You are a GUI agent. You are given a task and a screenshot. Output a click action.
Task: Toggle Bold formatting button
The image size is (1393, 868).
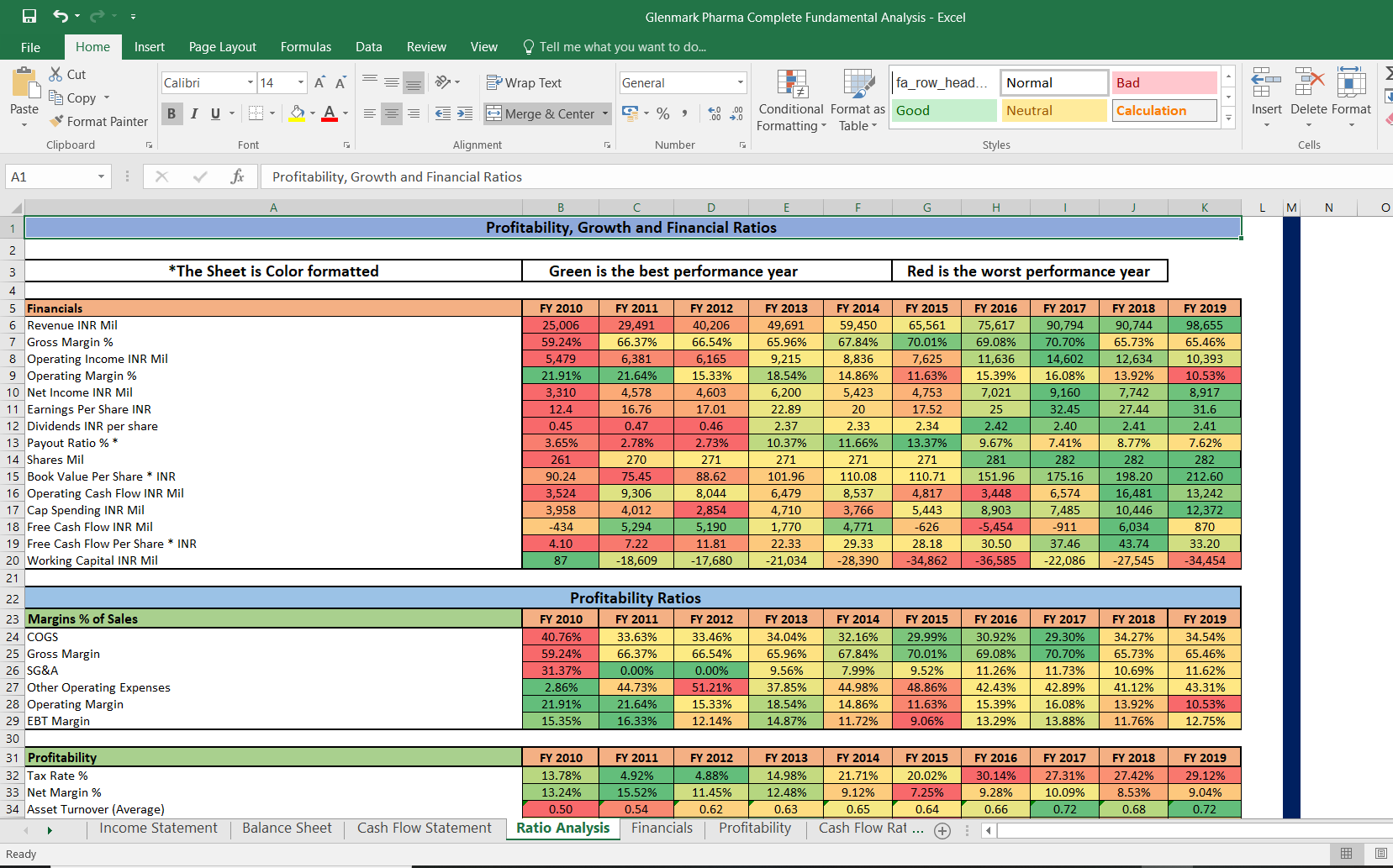point(171,113)
